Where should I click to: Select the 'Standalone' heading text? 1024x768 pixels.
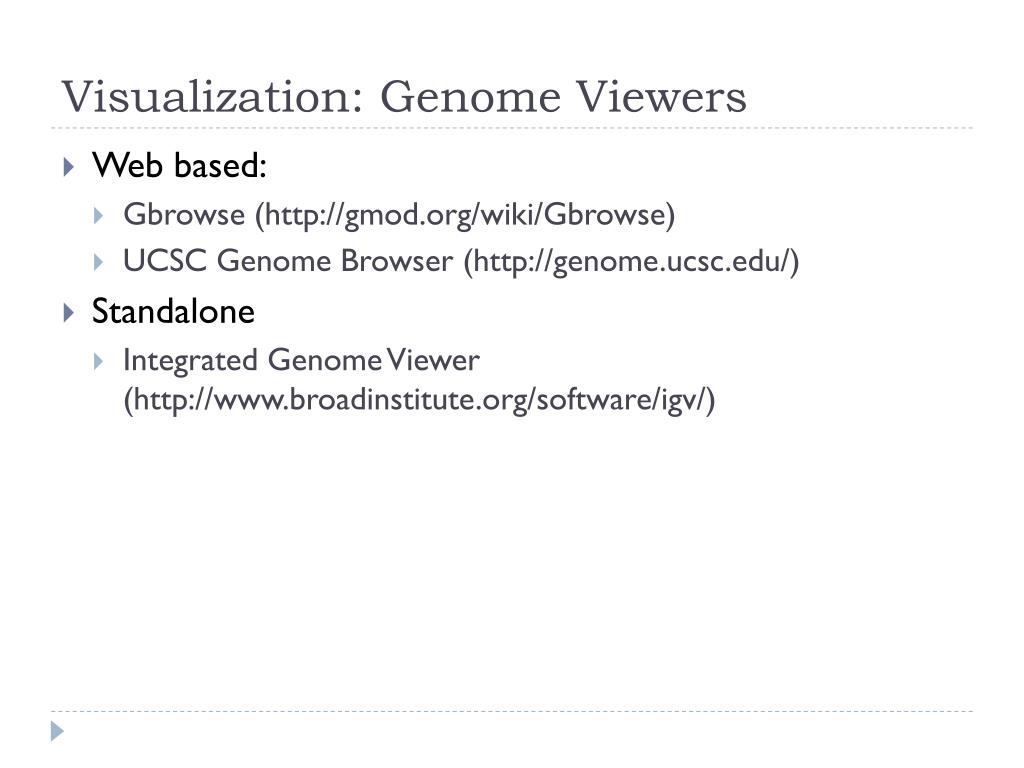(x=173, y=312)
